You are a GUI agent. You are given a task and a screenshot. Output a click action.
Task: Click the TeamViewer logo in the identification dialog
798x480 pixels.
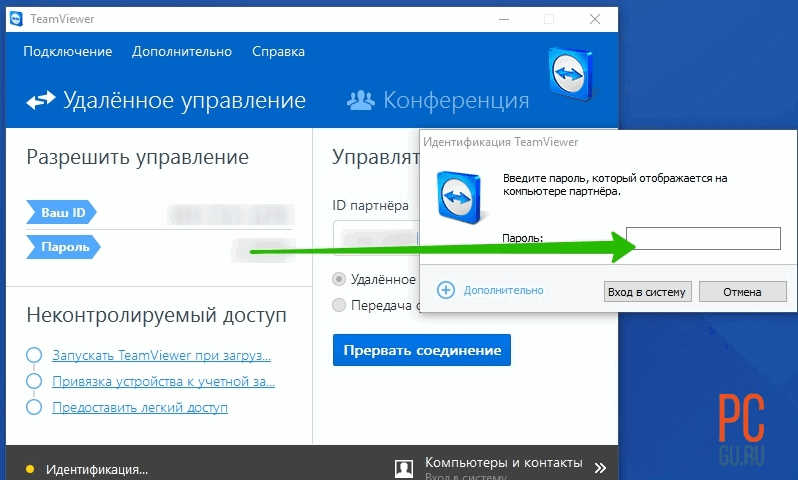click(459, 198)
